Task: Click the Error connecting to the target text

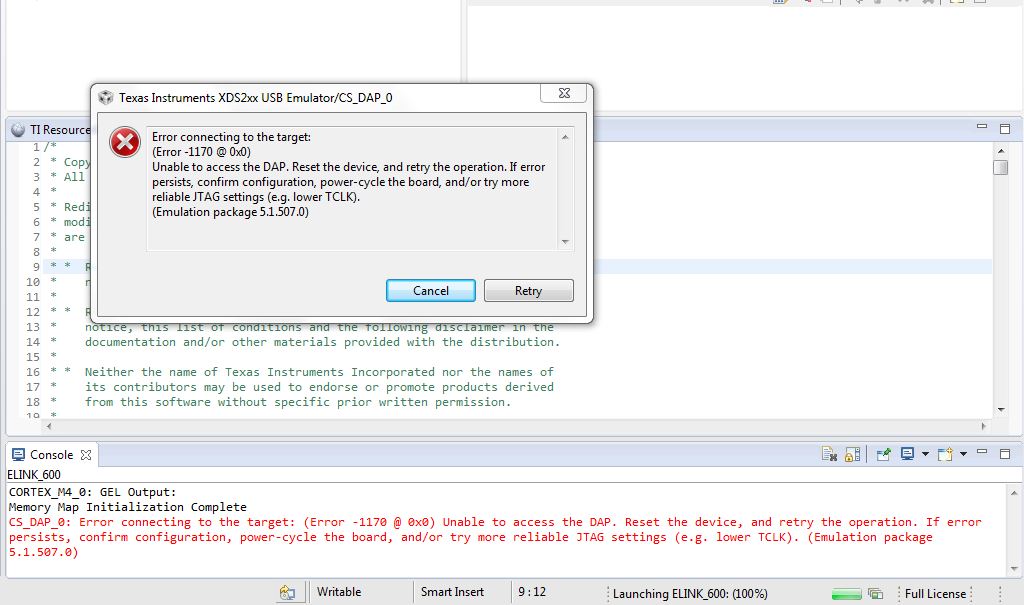Action: 231,137
